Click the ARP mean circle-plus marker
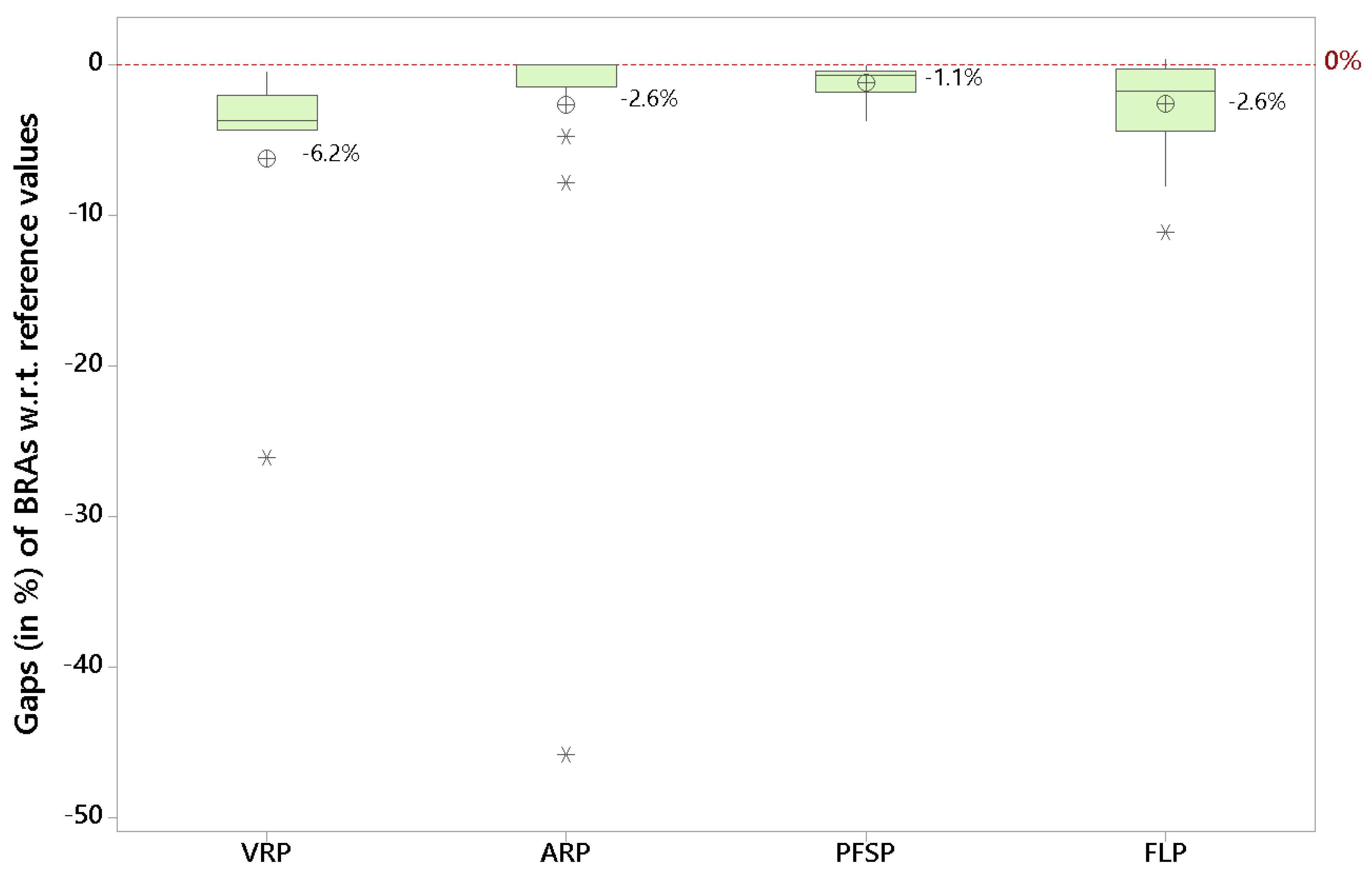The width and height of the screenshot is (1372, 874). [566, 105]
